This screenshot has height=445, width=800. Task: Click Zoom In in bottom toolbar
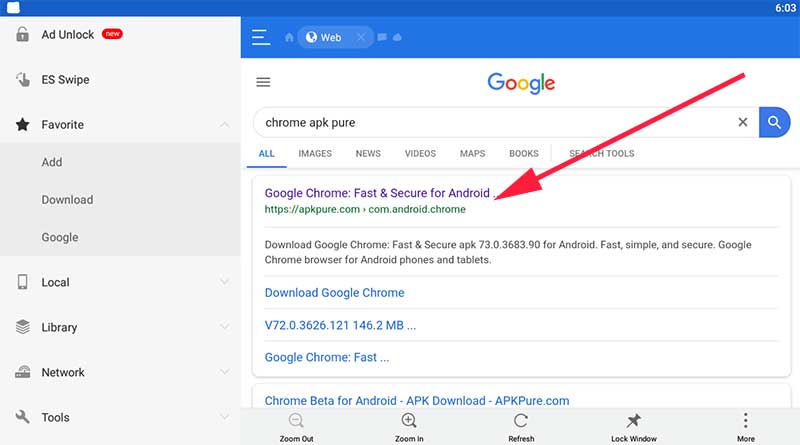[409, 427]
